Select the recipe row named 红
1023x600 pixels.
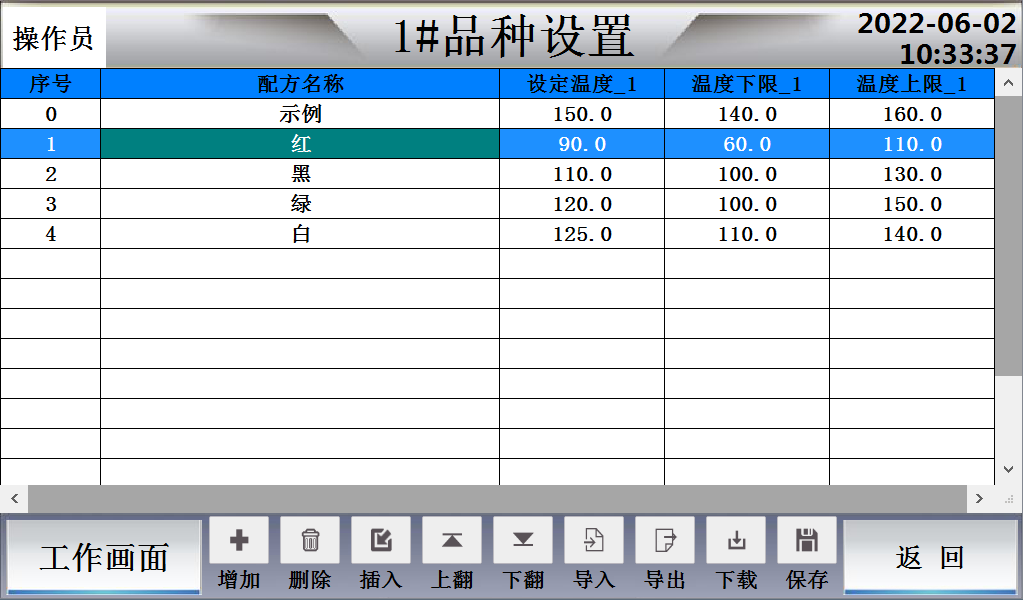click(x=299, y=143)
